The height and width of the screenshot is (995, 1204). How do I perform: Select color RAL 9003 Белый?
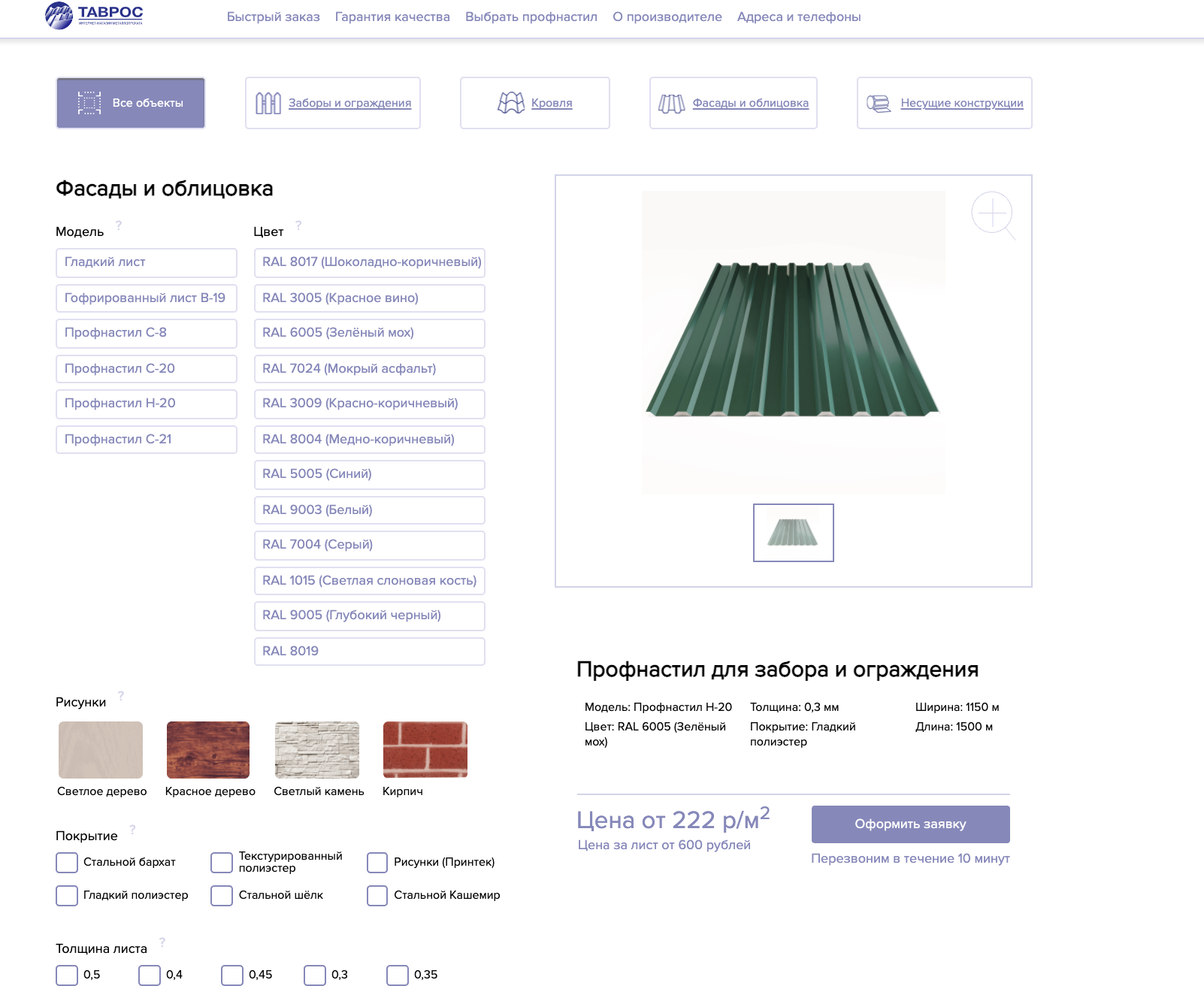point(370,510)
